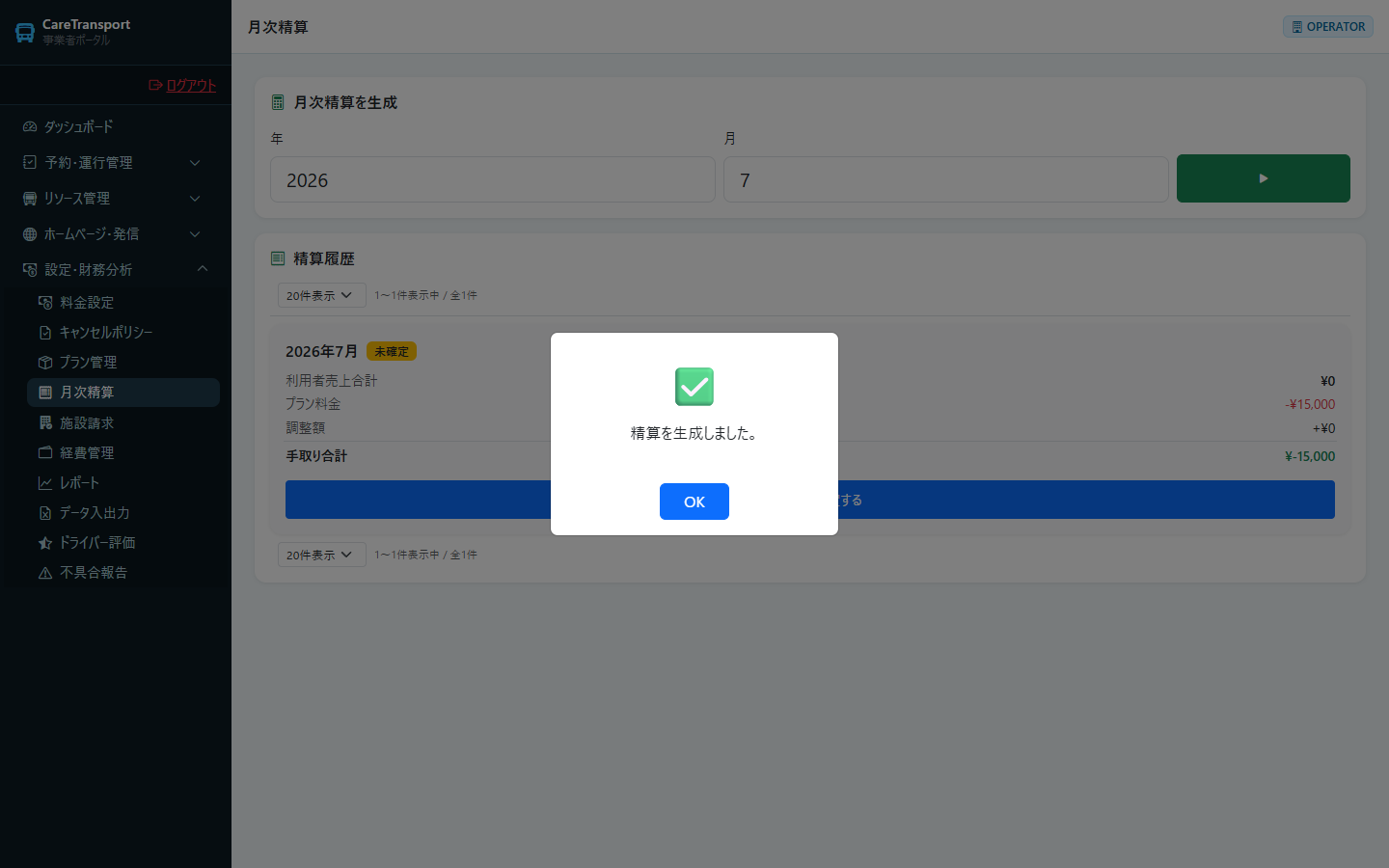1389x868 pixels.
Task: Open 経費管理 menu item
Action: coord(123,452)
